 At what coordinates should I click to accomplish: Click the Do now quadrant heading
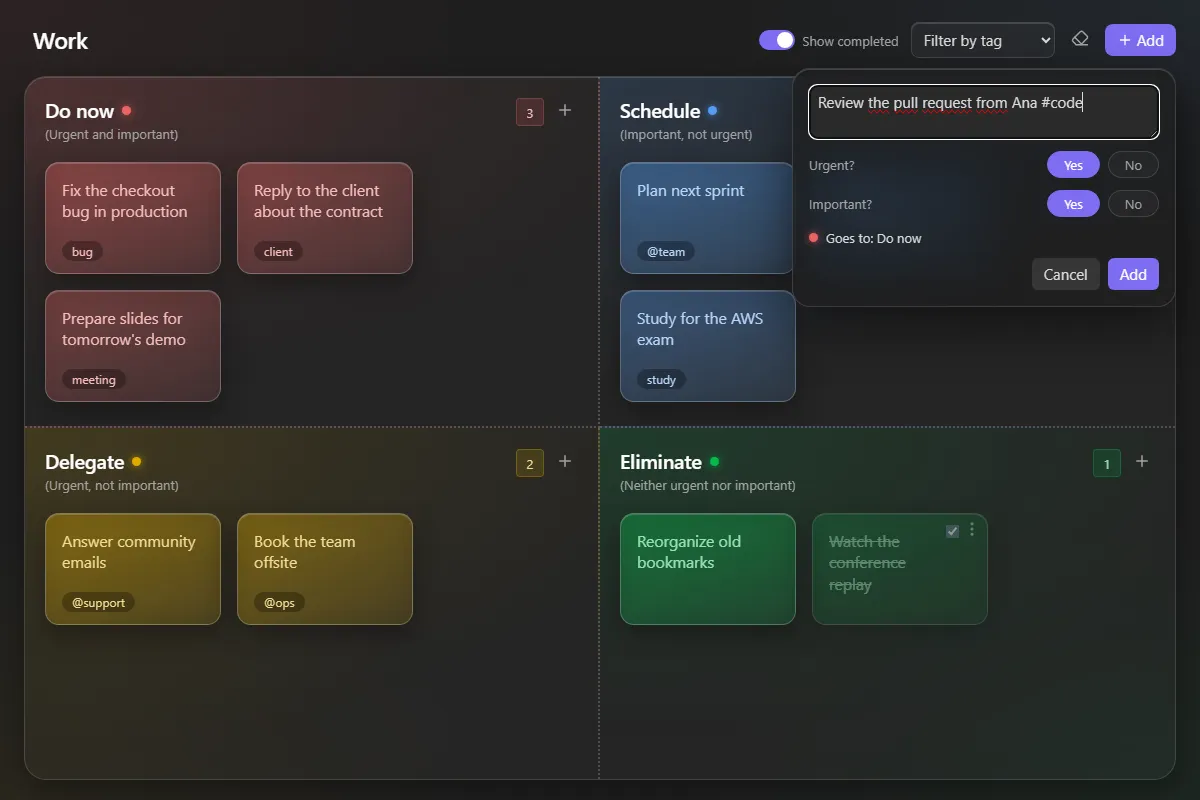(79, 111)
